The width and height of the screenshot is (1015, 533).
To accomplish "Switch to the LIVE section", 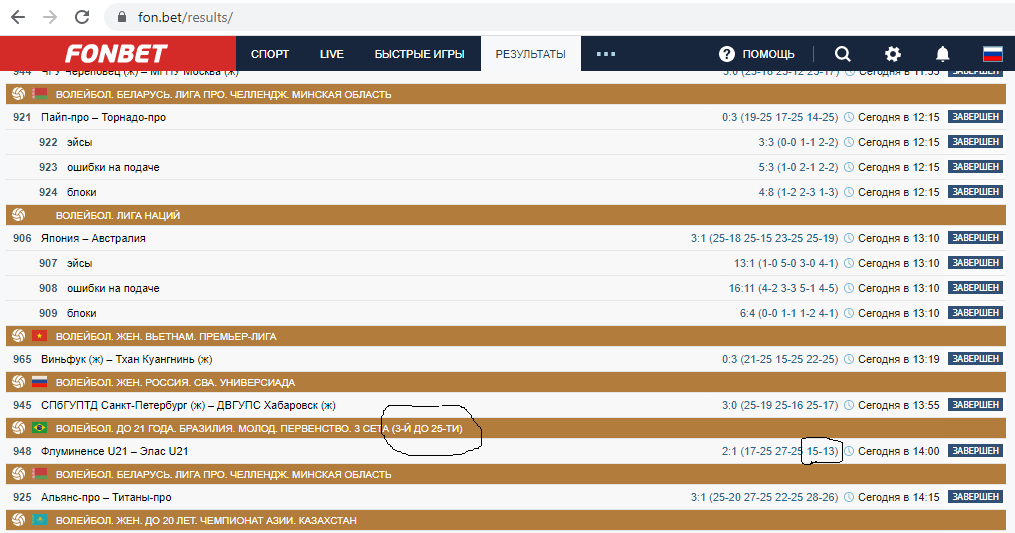I will click(x=332, y=54).
